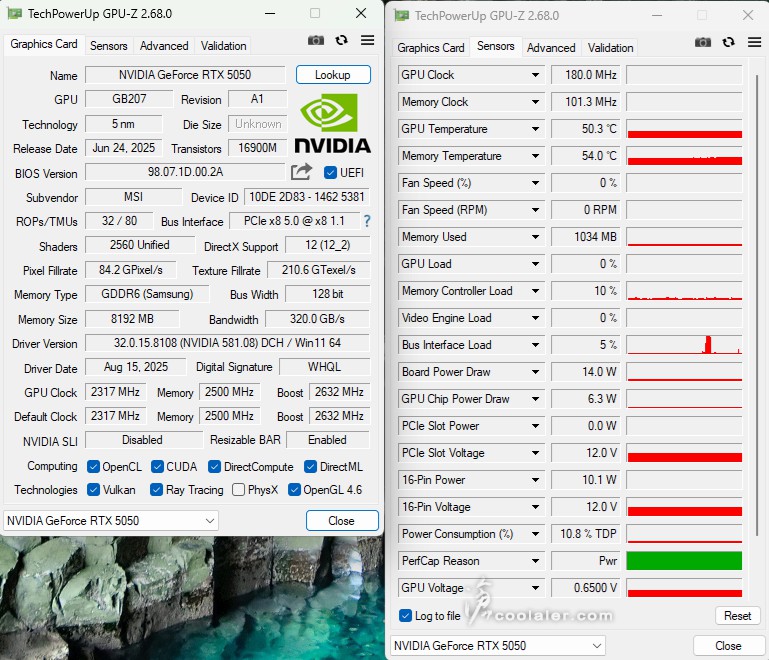The height and width of the screenshot is (660, 769).
Task: Open the Memory Temperature sensor dropdown
Action: (535, 156)
